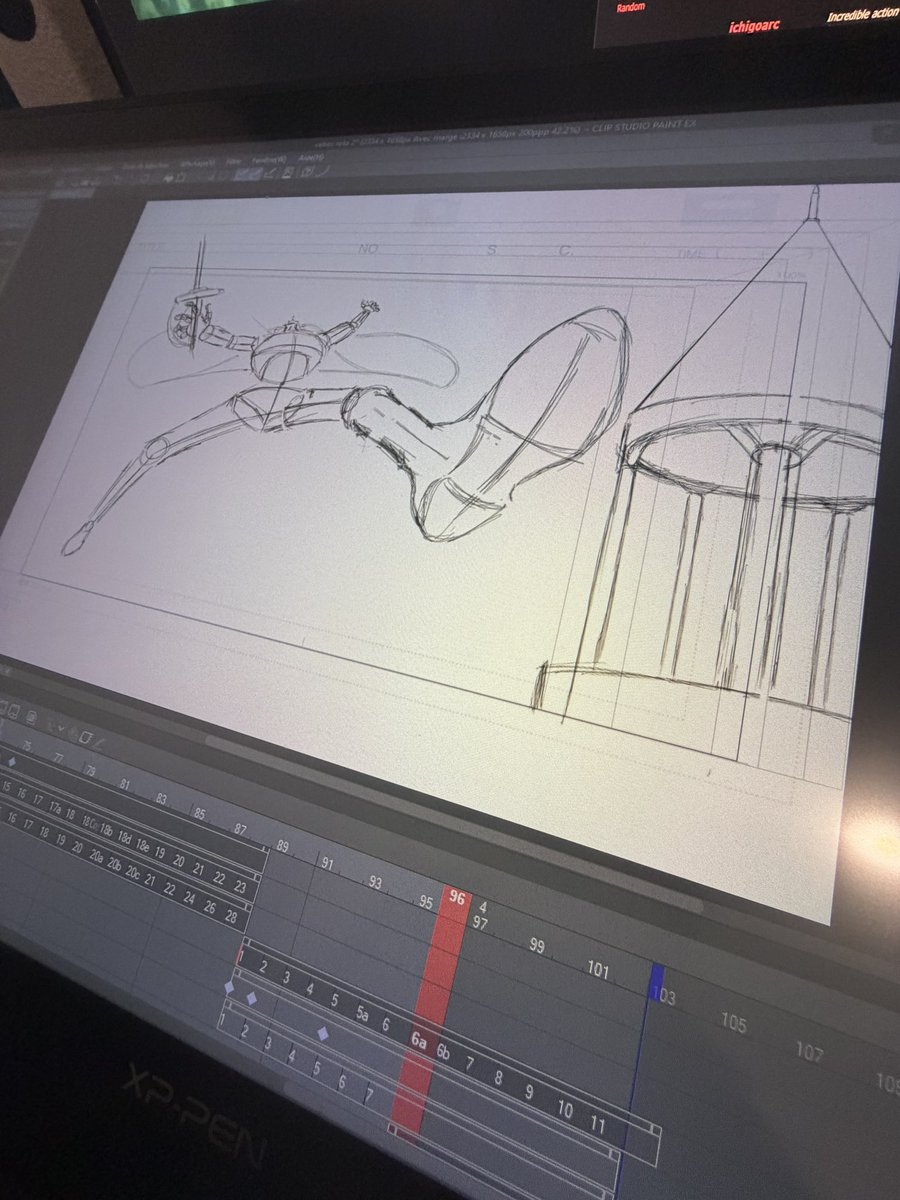Click keyframe diamond below cels 4 and 5

(x=322, y=1035)
